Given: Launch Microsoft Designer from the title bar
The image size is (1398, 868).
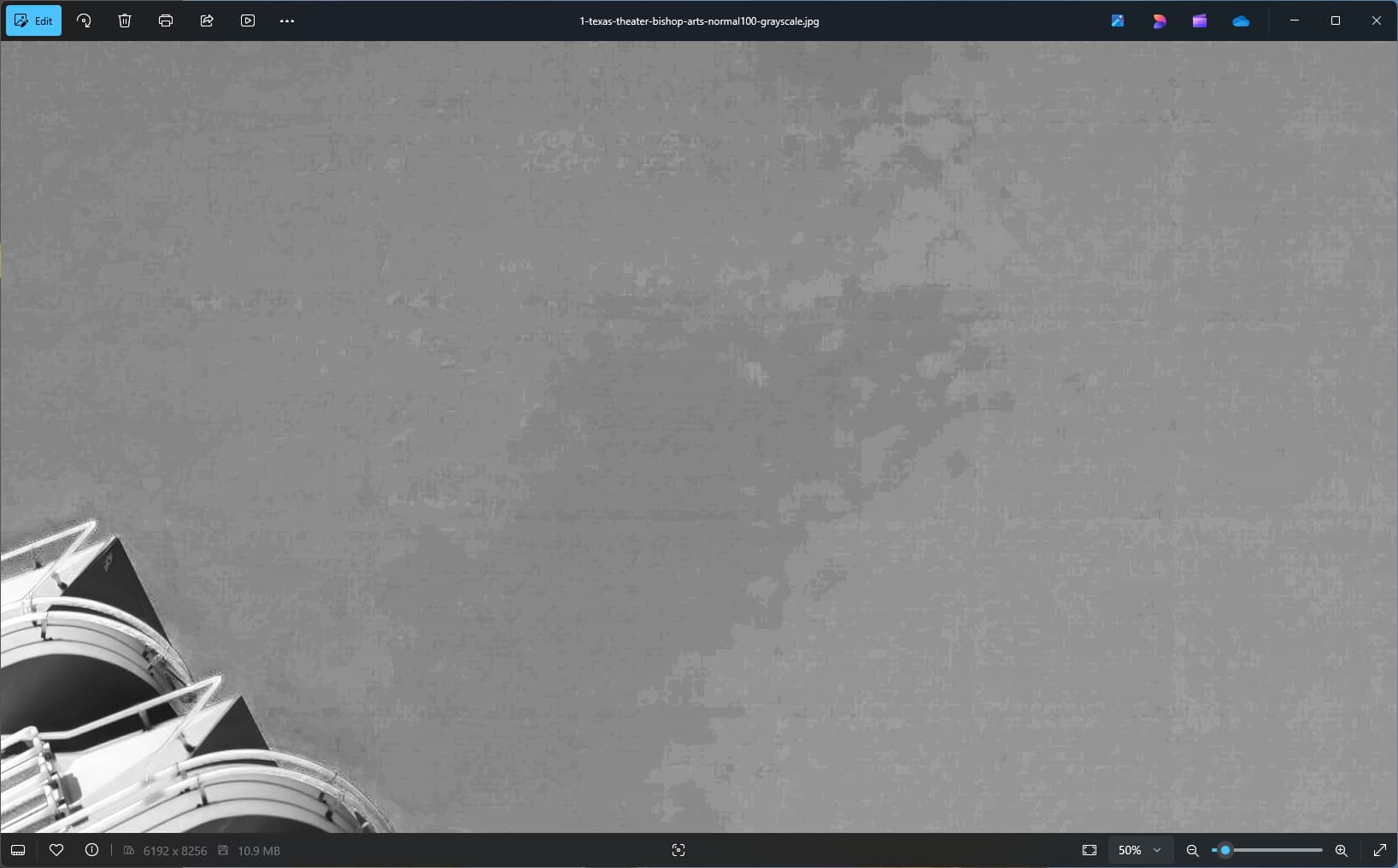Looking at the screenshot, I should click(x=1159, y=21).
